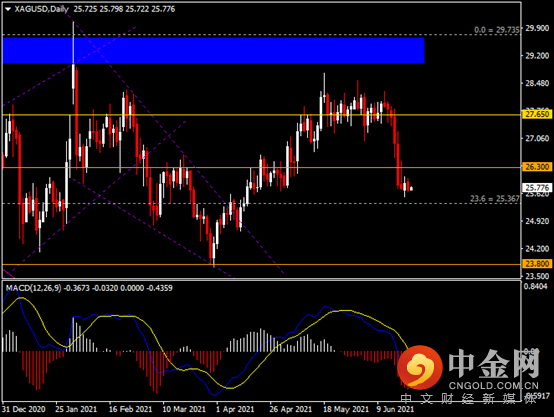Image resolution: width=554 pixels, height=417 pixels.
Task: Click the 18 May 2021 date marker
Action: click(x=346, y=409)
